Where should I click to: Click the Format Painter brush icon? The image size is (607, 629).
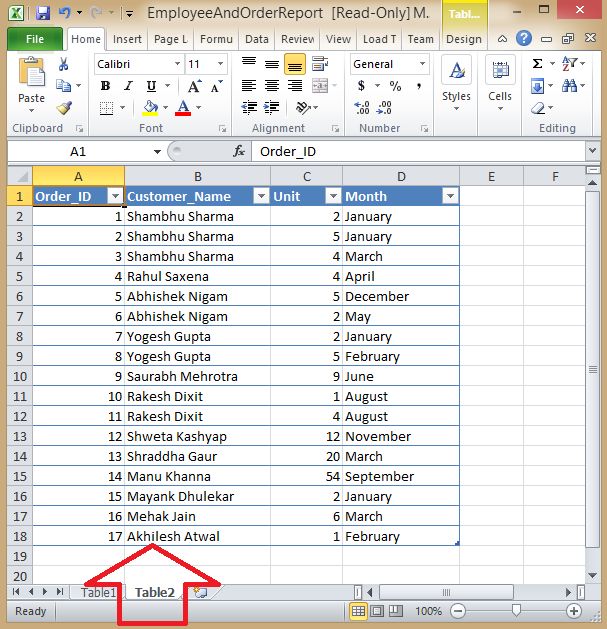(64, 108)
